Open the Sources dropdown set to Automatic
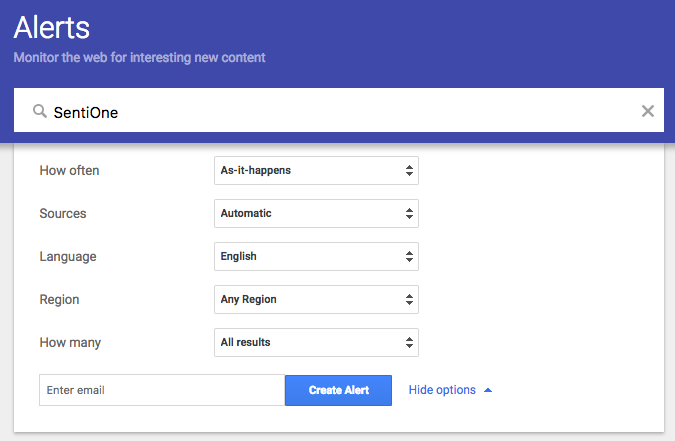 [316, 213]
